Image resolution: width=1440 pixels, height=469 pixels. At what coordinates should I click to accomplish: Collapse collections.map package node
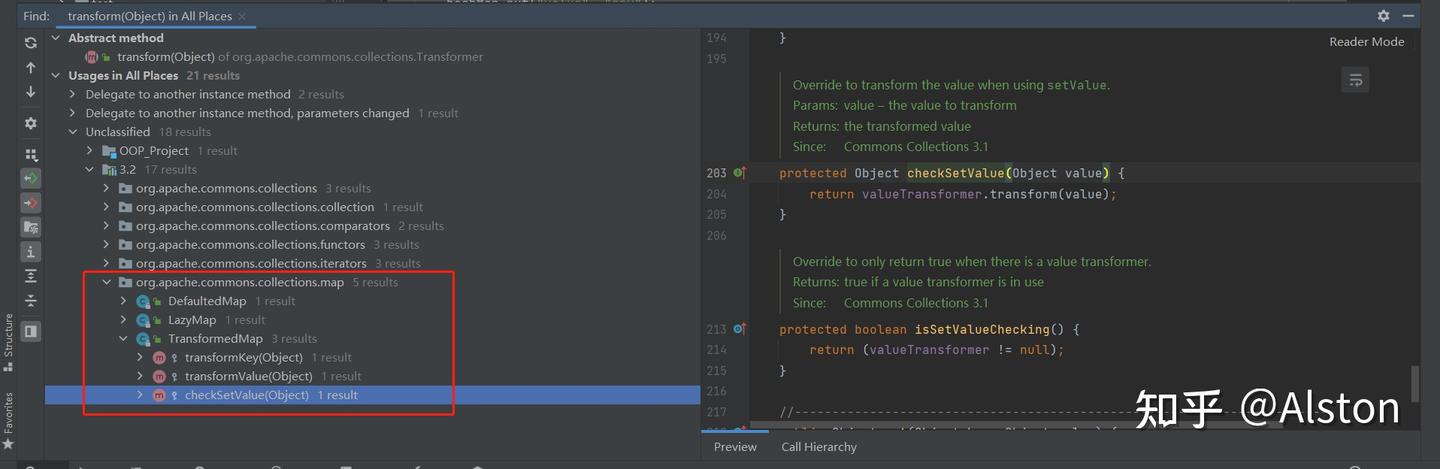pos(107,283)
